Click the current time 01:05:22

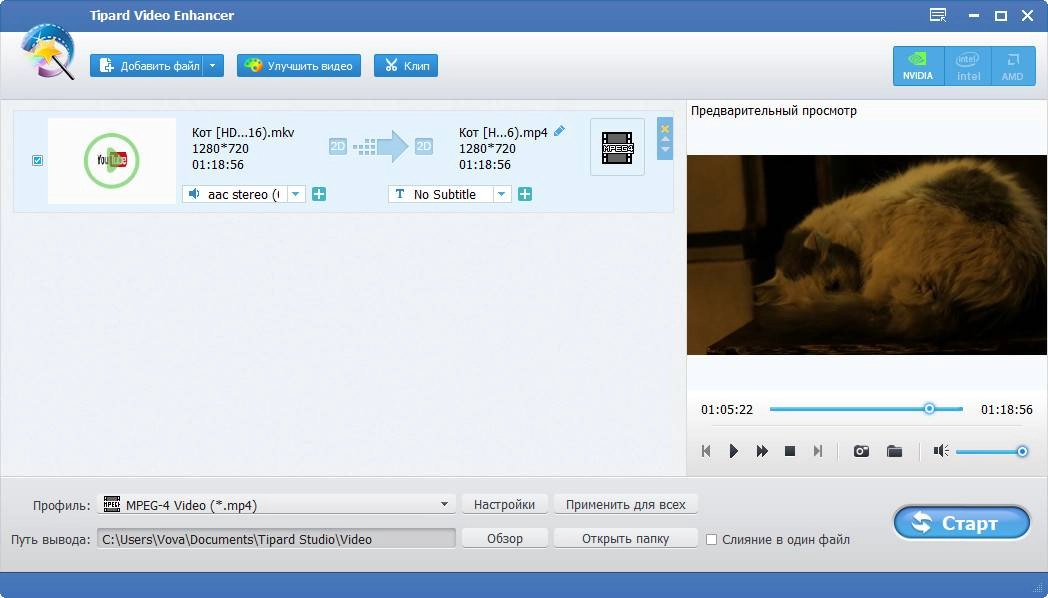click(727, 410)
